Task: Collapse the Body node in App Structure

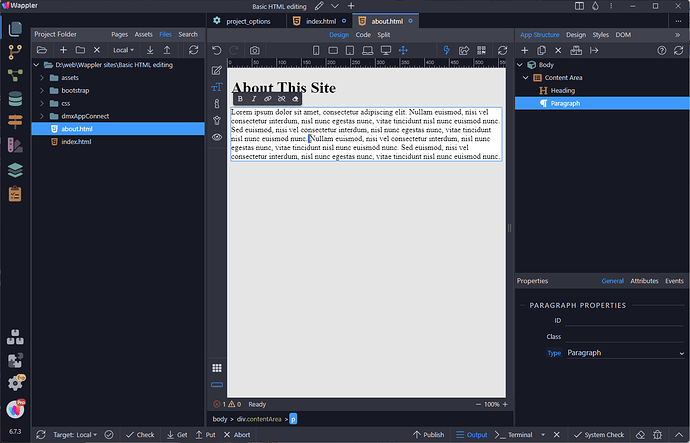Action: (x=520, y=65)
